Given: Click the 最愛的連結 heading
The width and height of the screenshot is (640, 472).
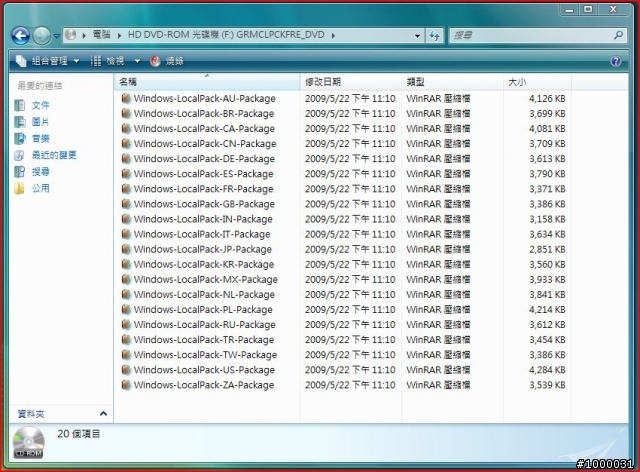Looking at the screenshot, I should pos(40,86).
